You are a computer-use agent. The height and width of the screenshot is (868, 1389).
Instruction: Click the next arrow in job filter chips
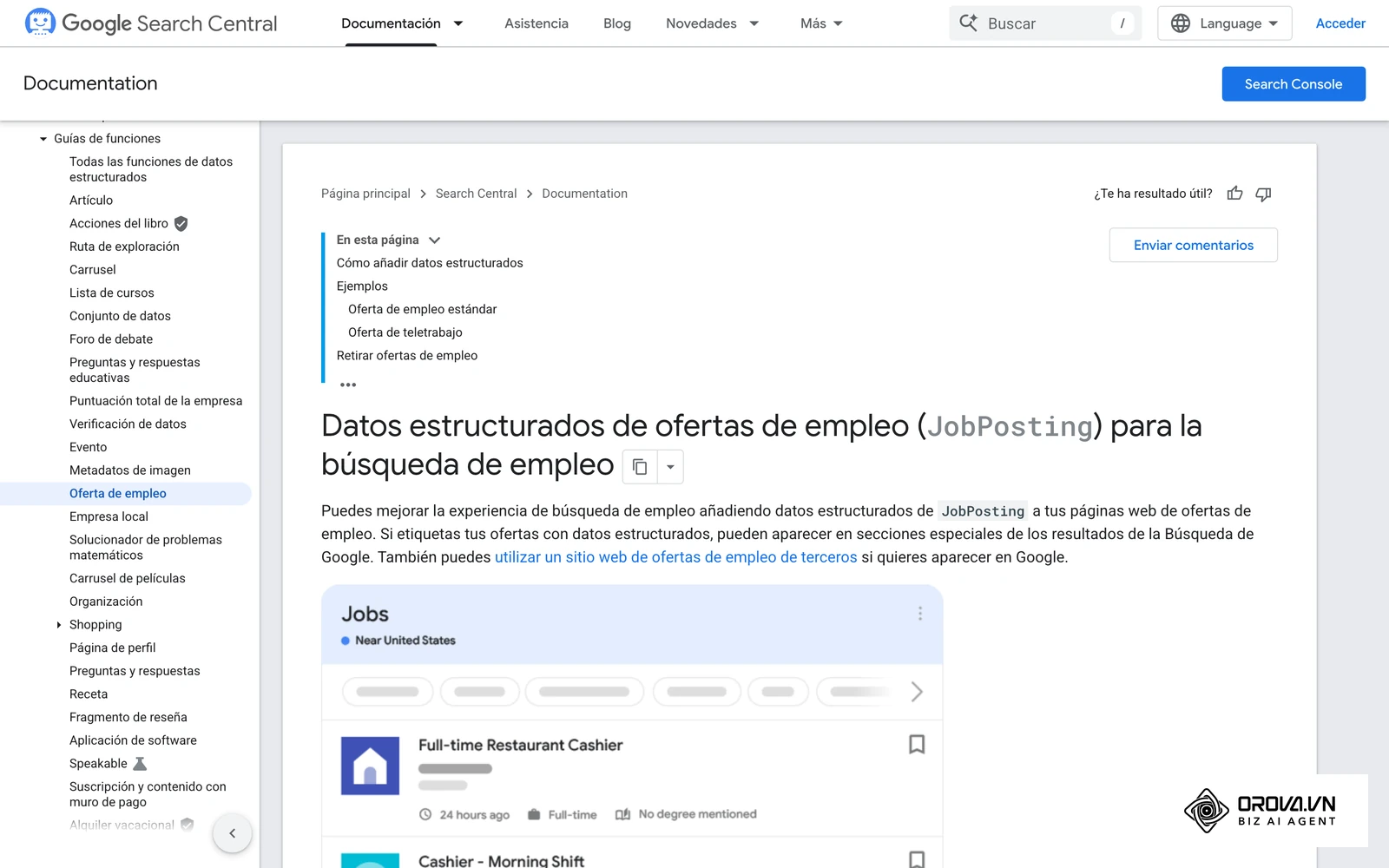click(x=917, y=692)
